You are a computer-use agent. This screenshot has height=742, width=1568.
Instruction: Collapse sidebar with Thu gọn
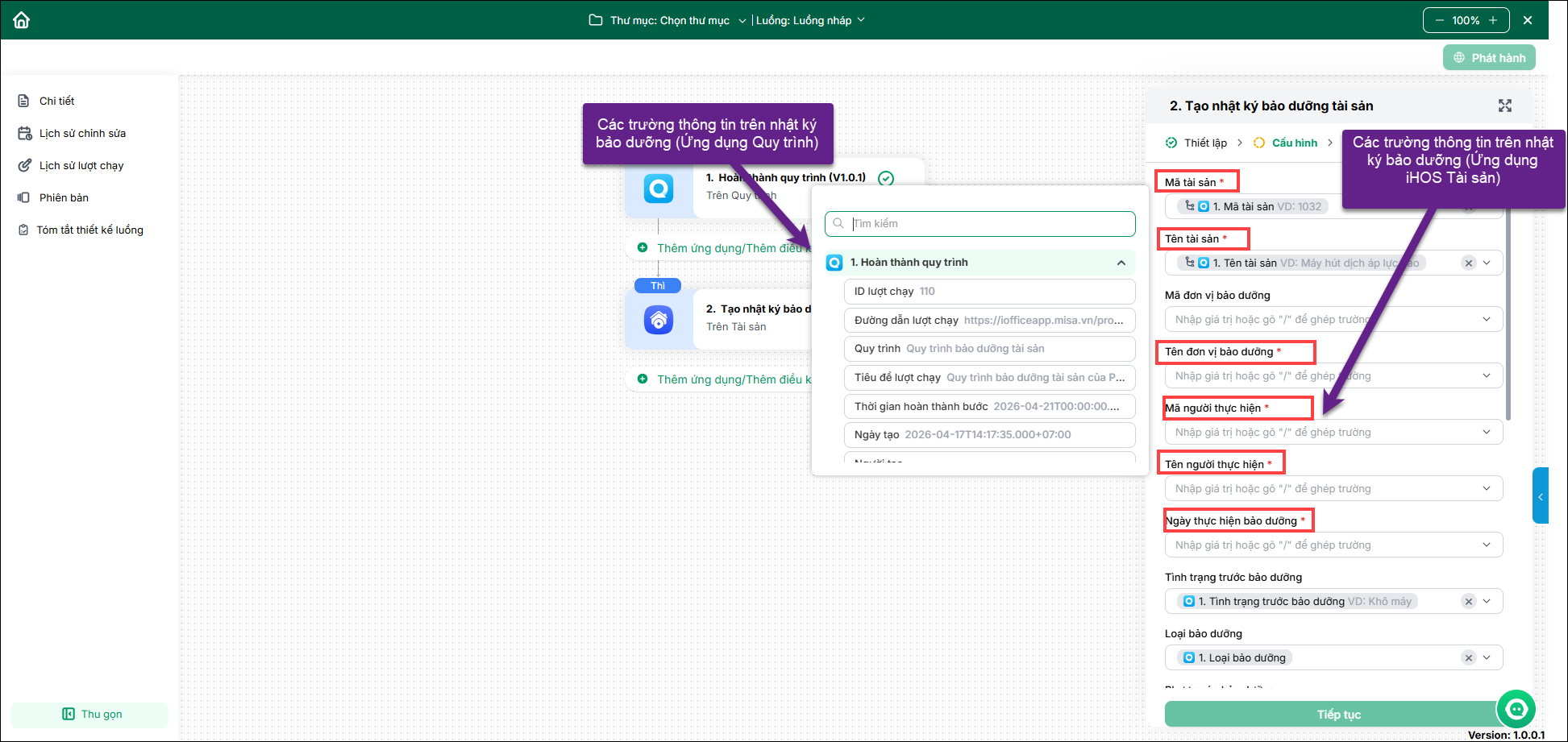tap(91, 714)
